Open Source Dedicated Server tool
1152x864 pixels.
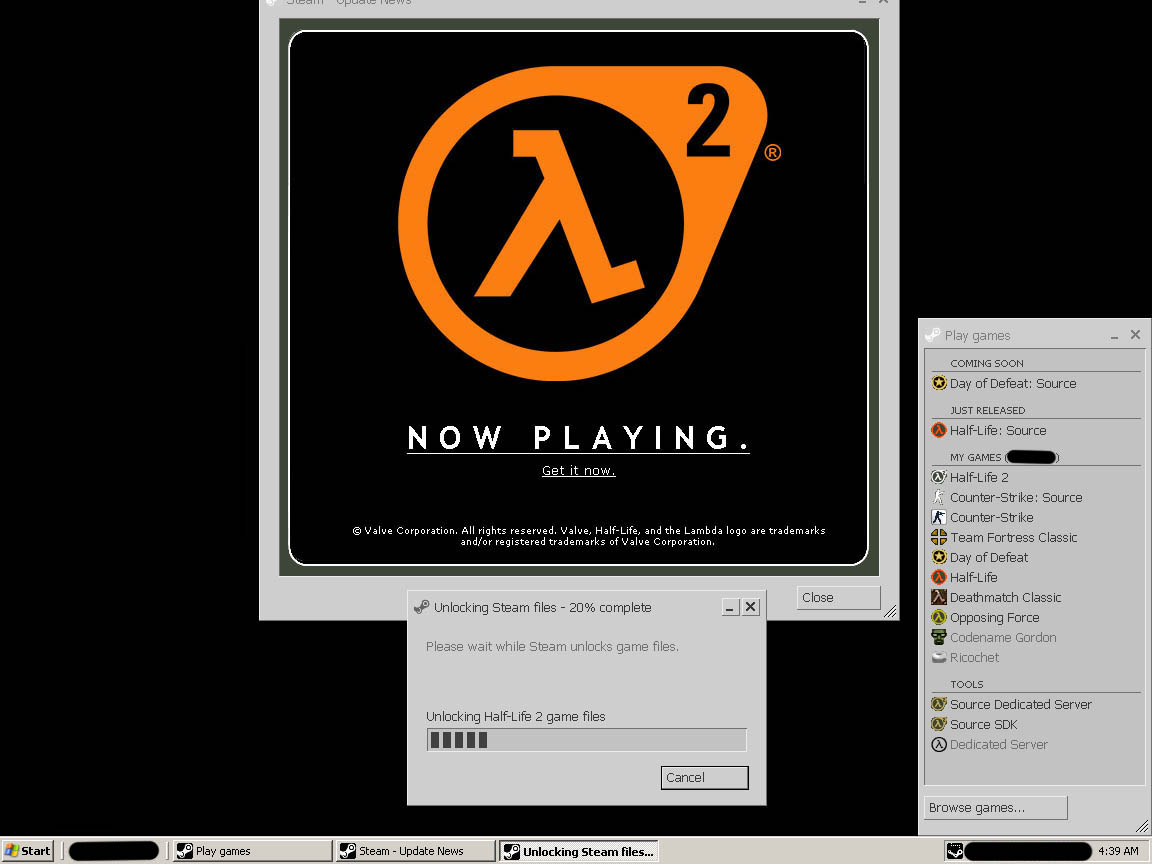[x=1020, y=704]
